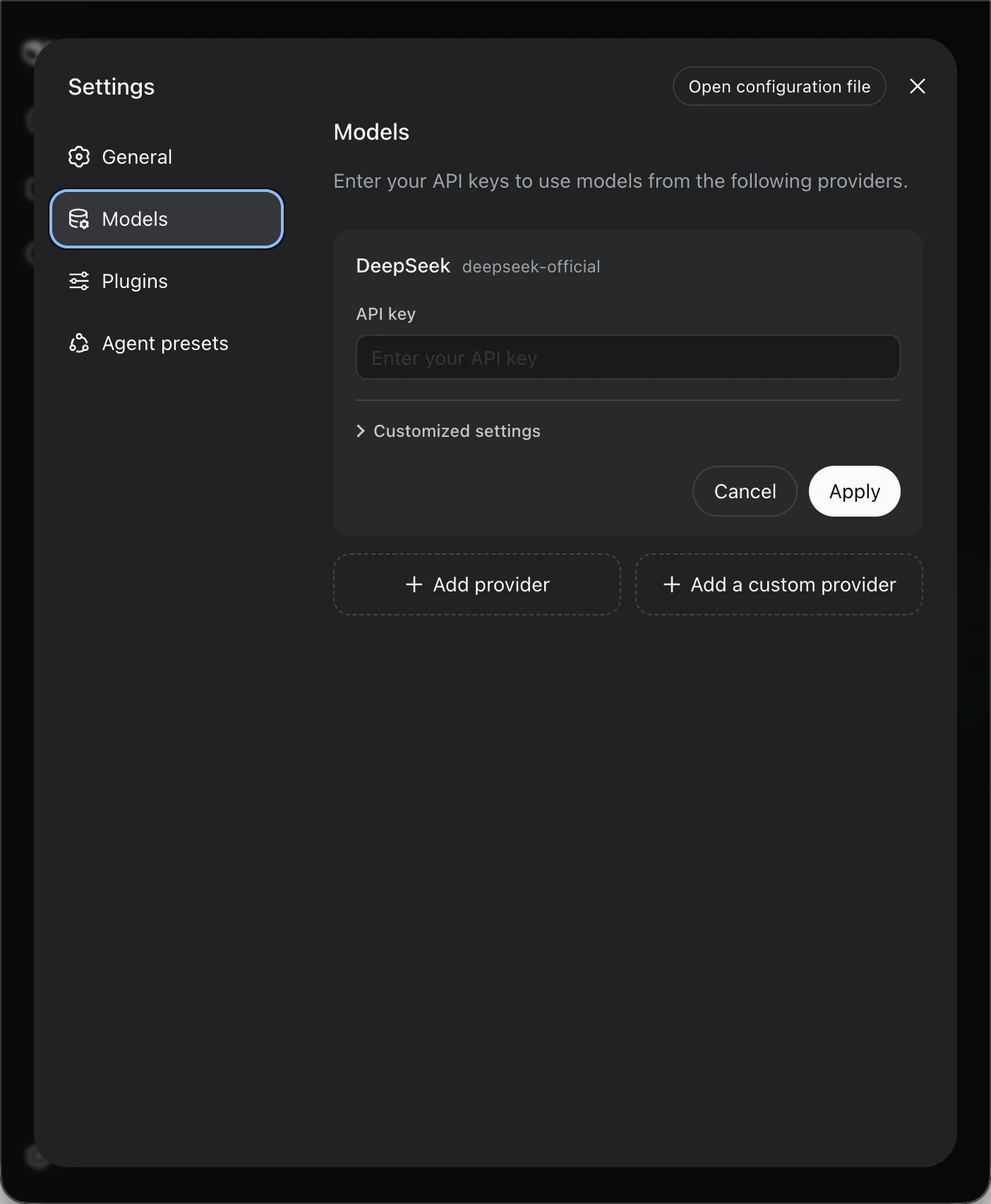Click the Plugins sliders icon
Viewport: 991px width, 1204px height.
pyautogui.click(x=79, y=281)
